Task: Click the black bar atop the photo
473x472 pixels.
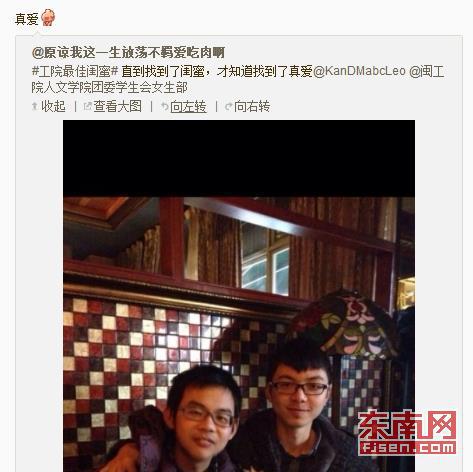Action: coord(239,158)
